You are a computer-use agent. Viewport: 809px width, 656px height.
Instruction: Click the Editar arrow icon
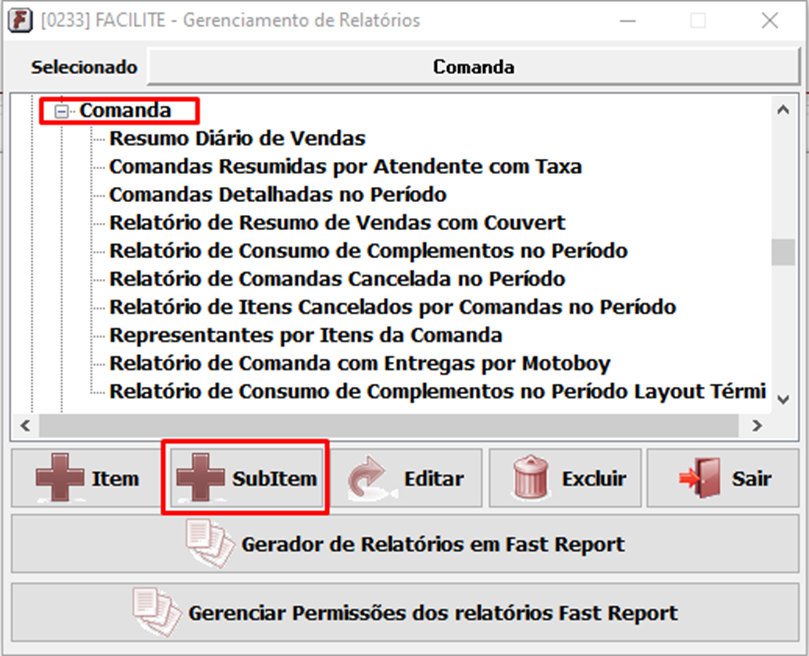tap(369, 480)
